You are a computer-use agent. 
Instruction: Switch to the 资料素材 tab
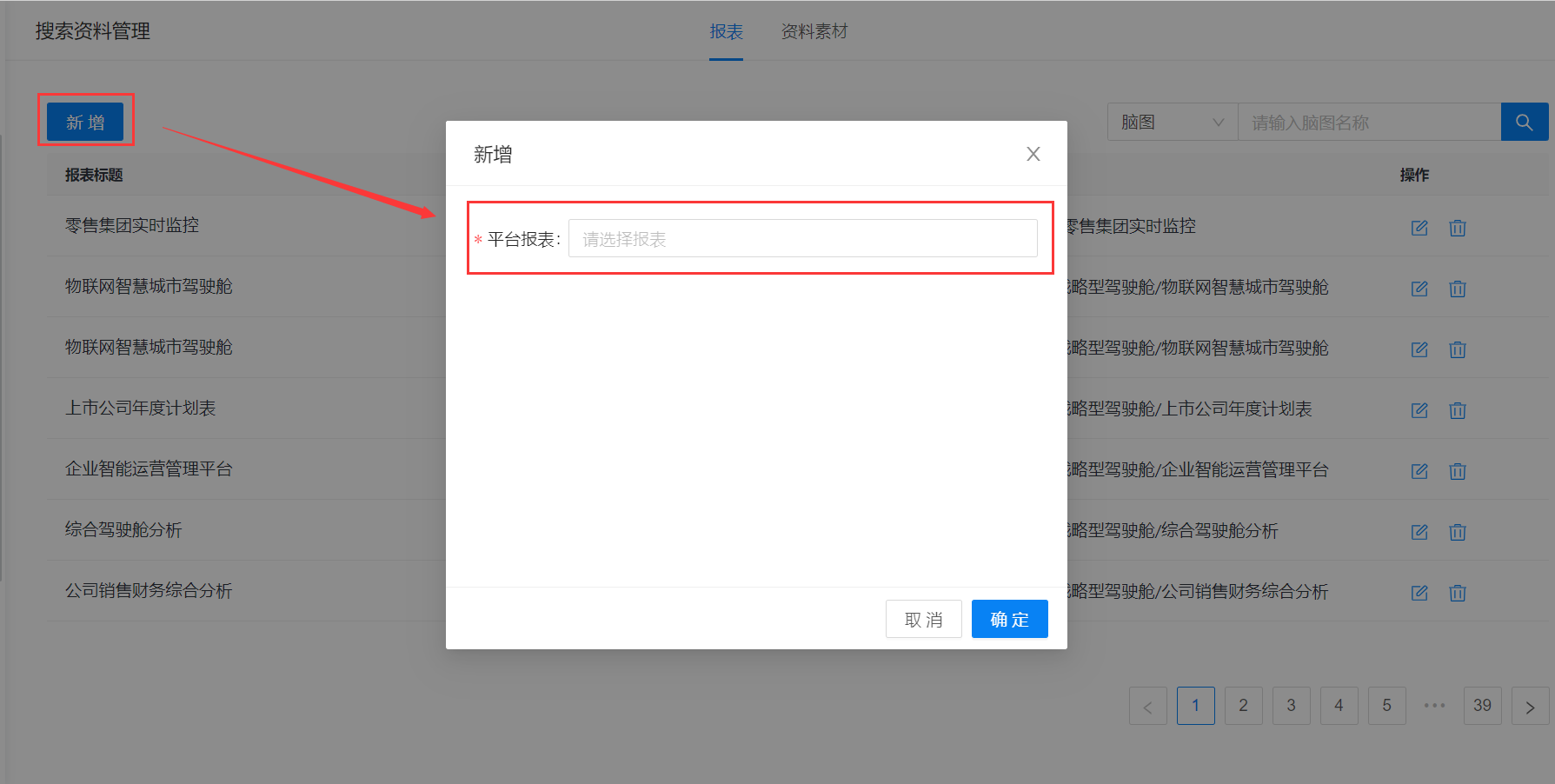(x=814, y=32)
